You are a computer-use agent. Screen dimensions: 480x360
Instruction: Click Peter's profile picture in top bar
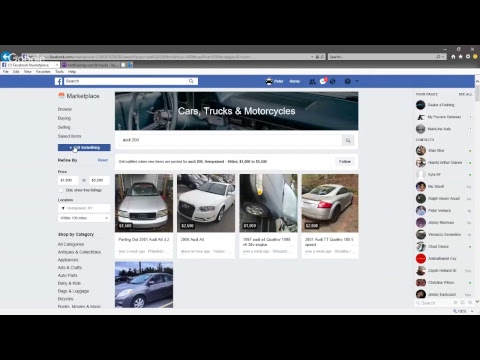269,81
